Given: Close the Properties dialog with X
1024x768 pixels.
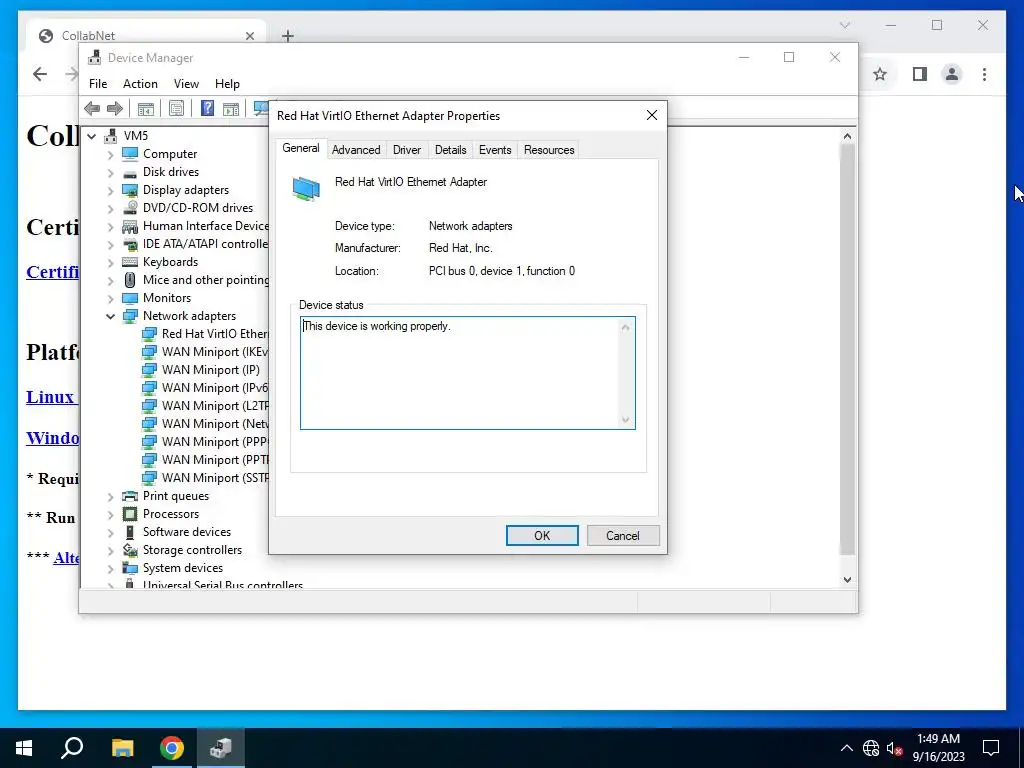Looking at the screenshot, I should (652, 116).
